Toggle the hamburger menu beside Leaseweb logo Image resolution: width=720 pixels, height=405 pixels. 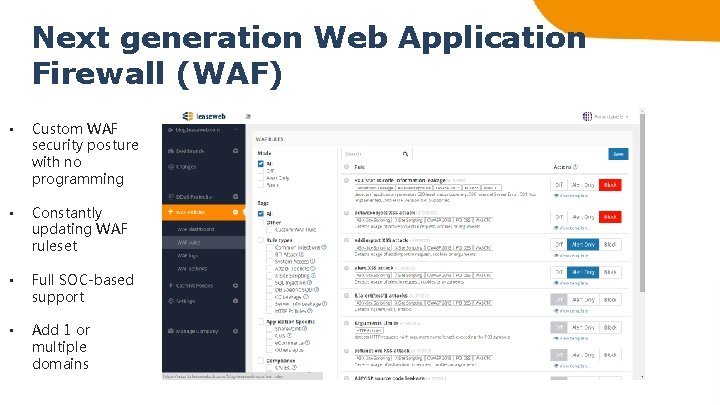point(248,117)
